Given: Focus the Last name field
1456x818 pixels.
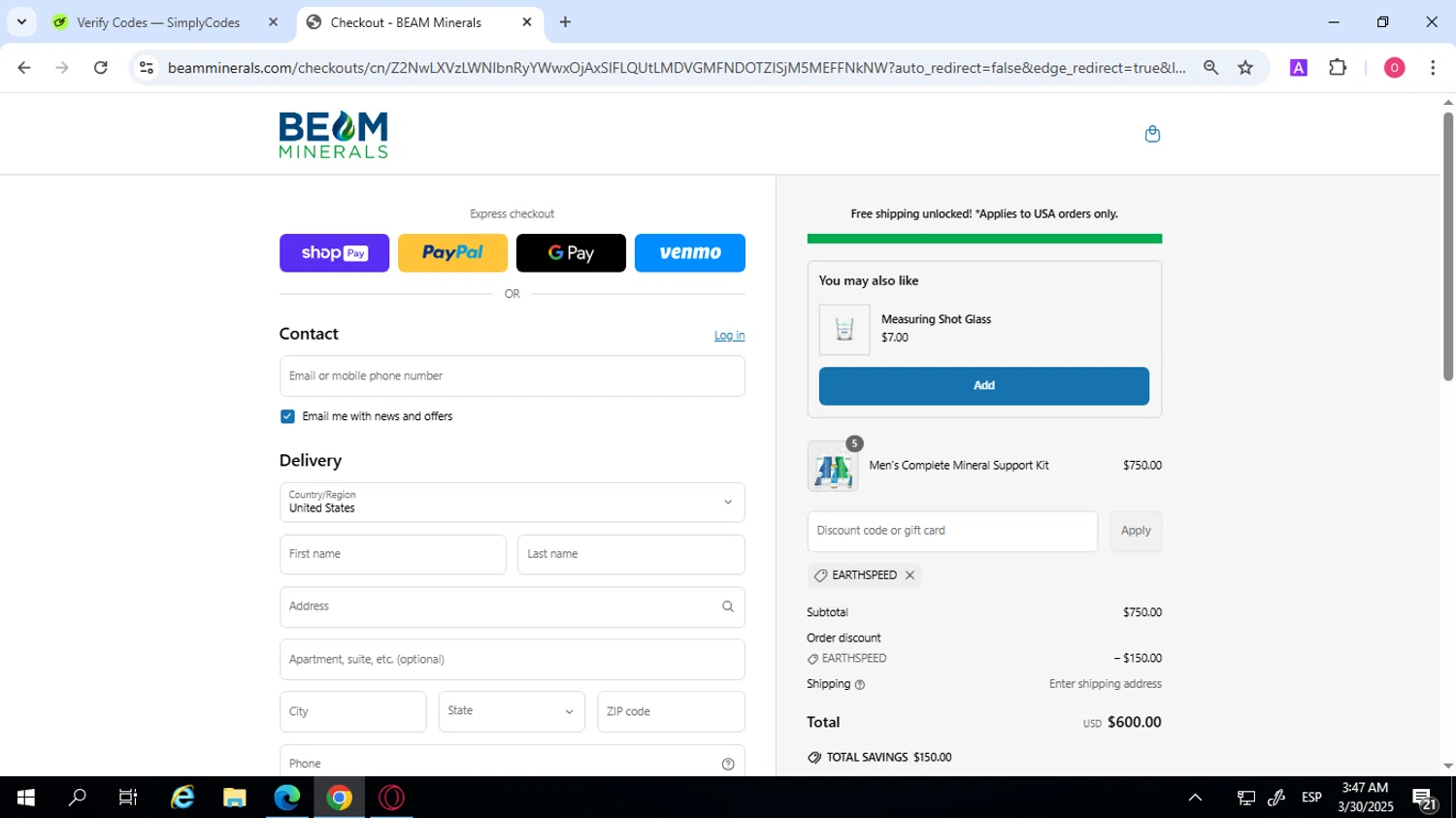Looking at the screenshot, I should tap(631, 555).
